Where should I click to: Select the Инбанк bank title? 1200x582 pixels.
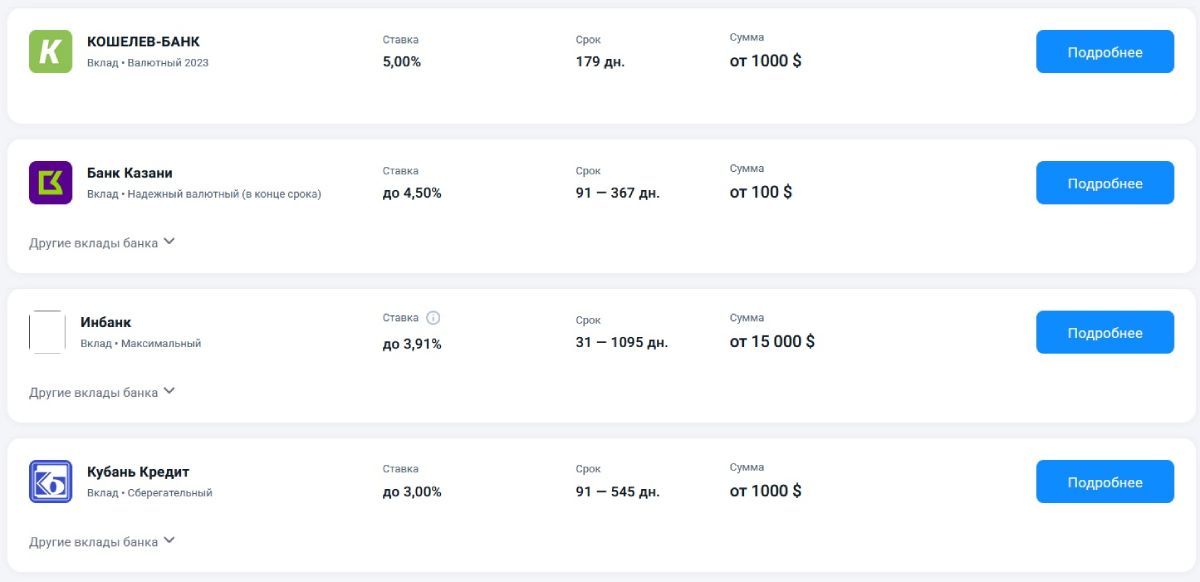tap(106, 322)
